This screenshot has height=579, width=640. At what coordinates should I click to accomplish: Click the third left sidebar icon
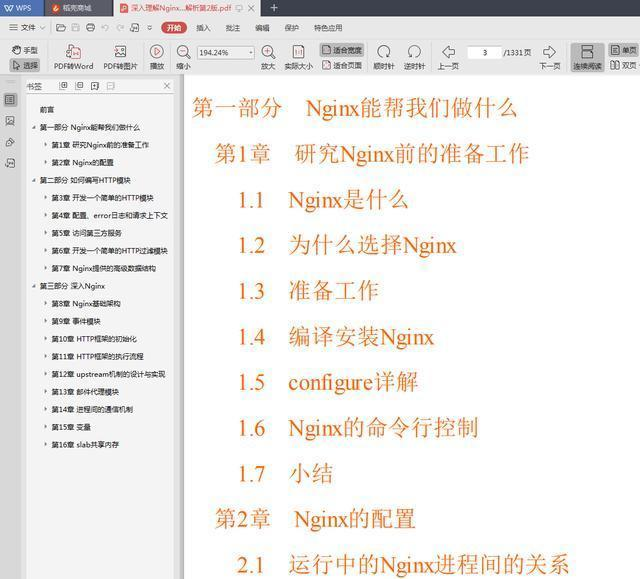tap(10, 142)
